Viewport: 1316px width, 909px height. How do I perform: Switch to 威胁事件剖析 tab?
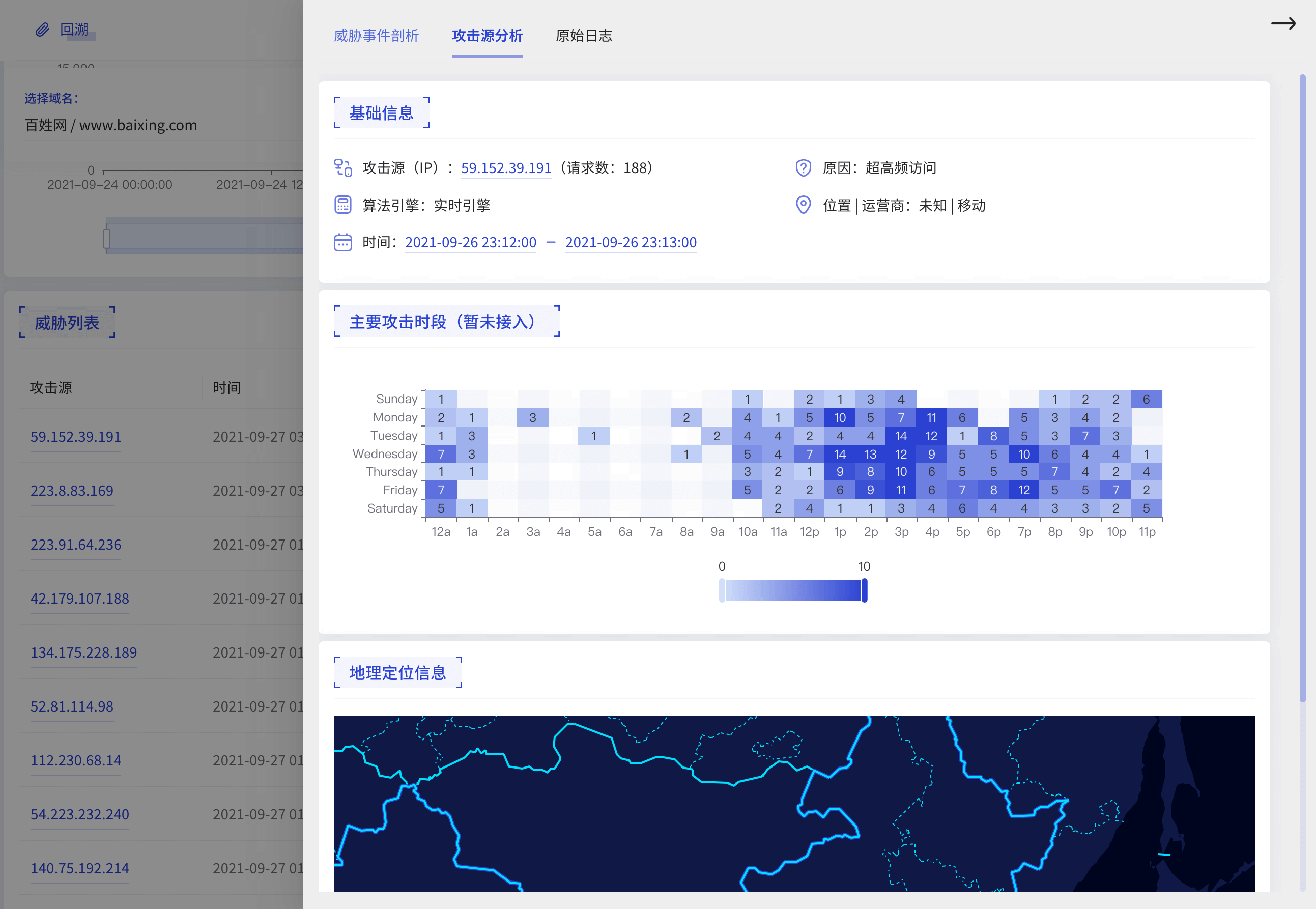point(376,35)
